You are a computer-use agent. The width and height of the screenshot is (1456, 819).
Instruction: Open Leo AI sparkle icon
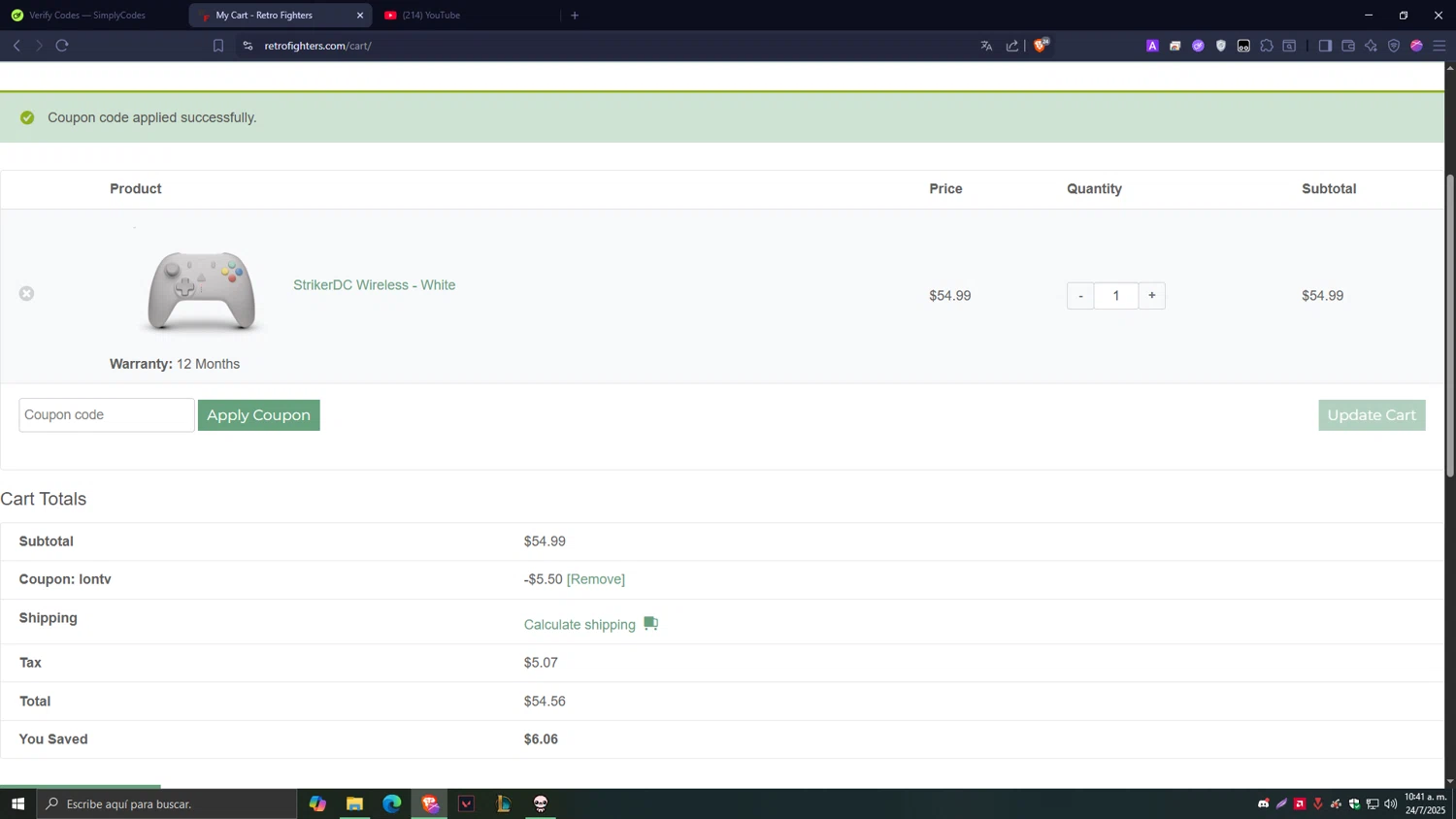pyautogui.click(x=1371, y=46)
